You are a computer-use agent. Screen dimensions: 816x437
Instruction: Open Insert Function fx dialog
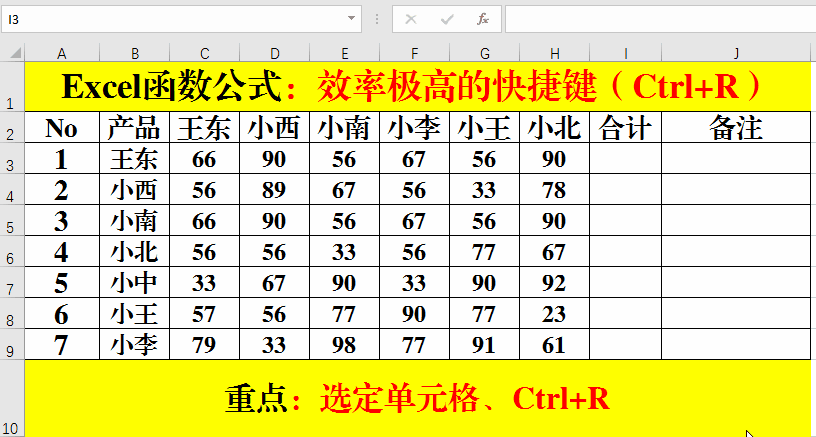[483, 20]
